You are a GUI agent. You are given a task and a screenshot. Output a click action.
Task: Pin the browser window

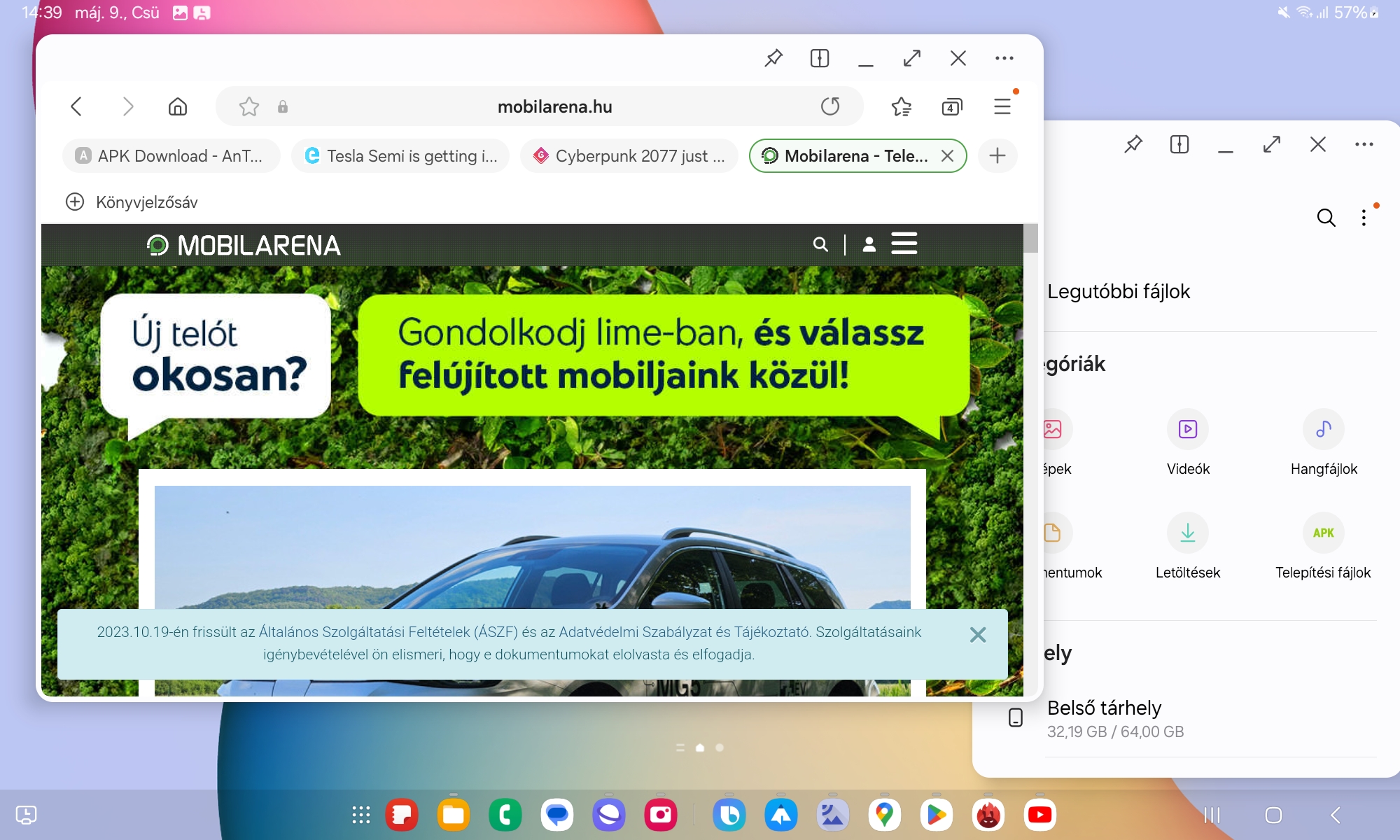click(773, 58)
